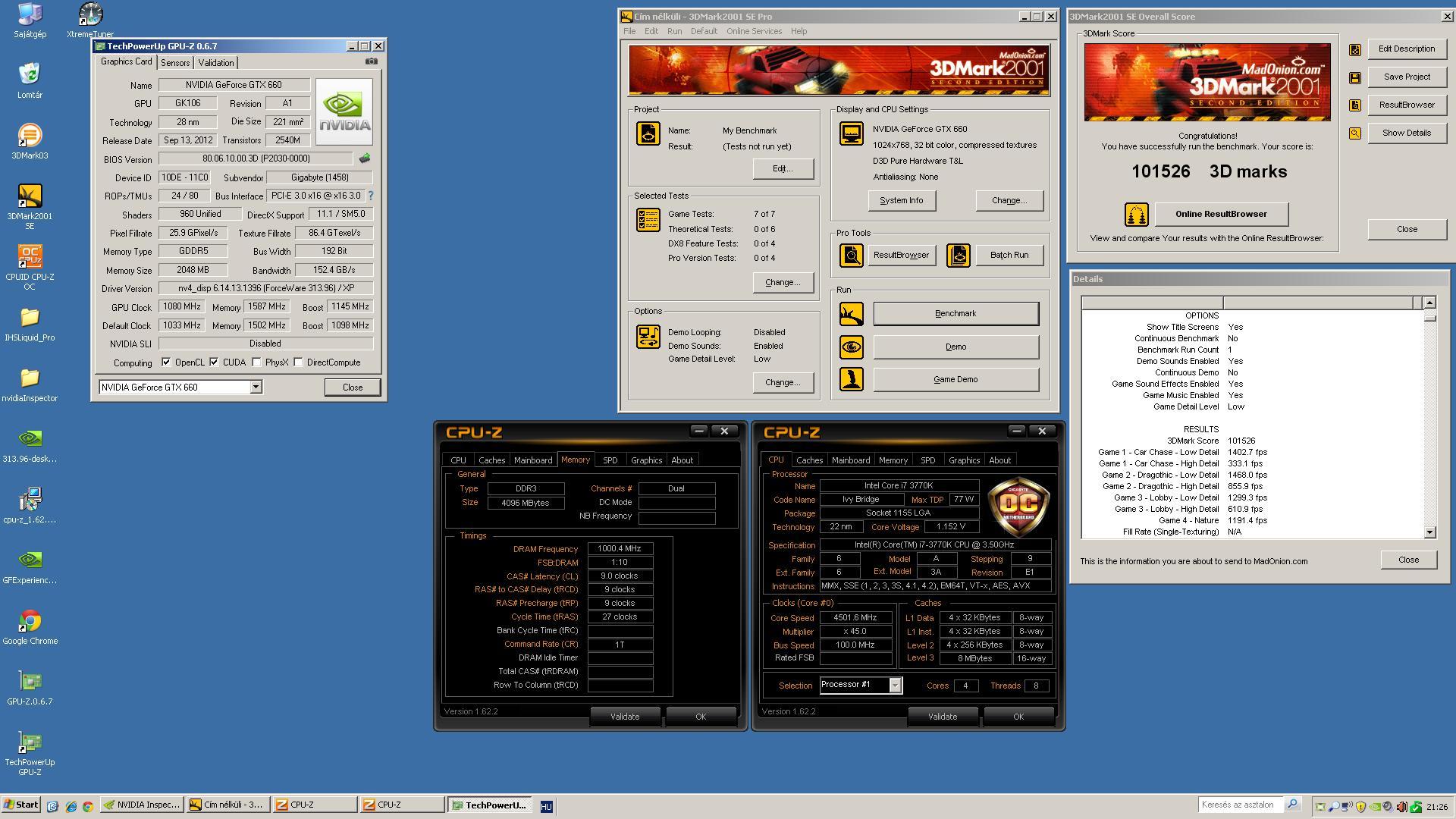Click the Online ResultBrowser button

(x=1221, y=215)
